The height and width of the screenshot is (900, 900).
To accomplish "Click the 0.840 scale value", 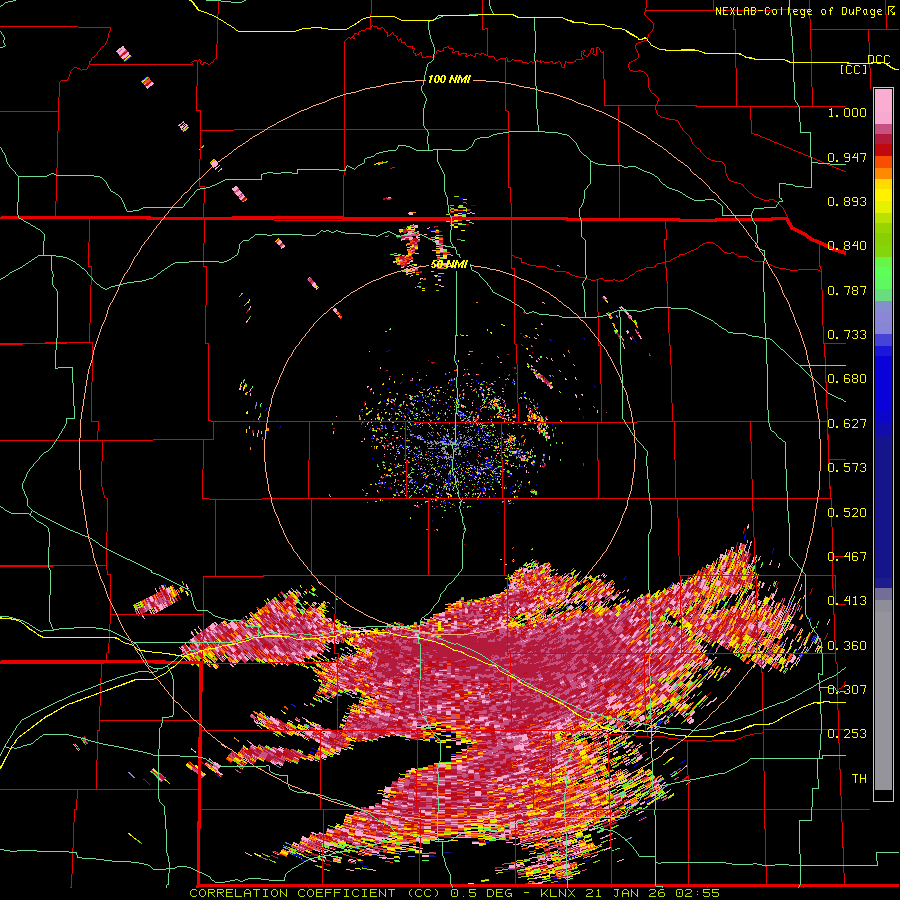I will click(847, 246).
